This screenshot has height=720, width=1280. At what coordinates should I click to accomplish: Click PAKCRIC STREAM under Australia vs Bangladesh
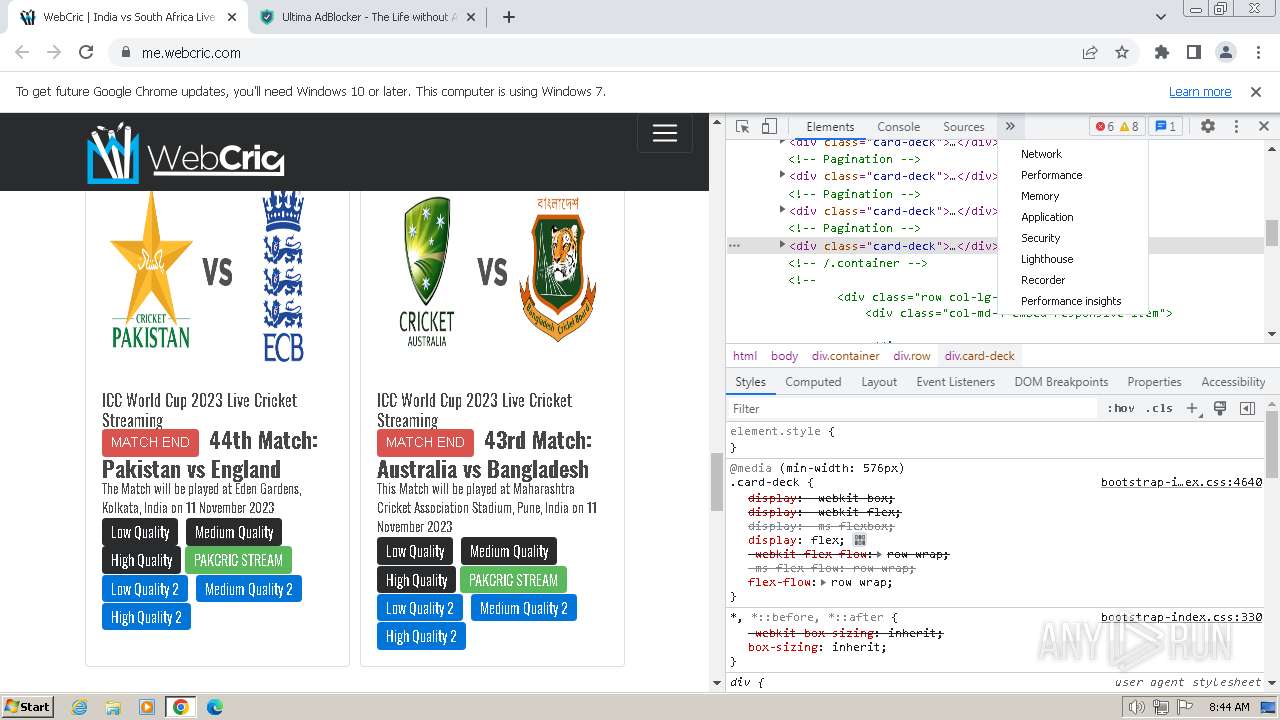(x=513, y=580)
